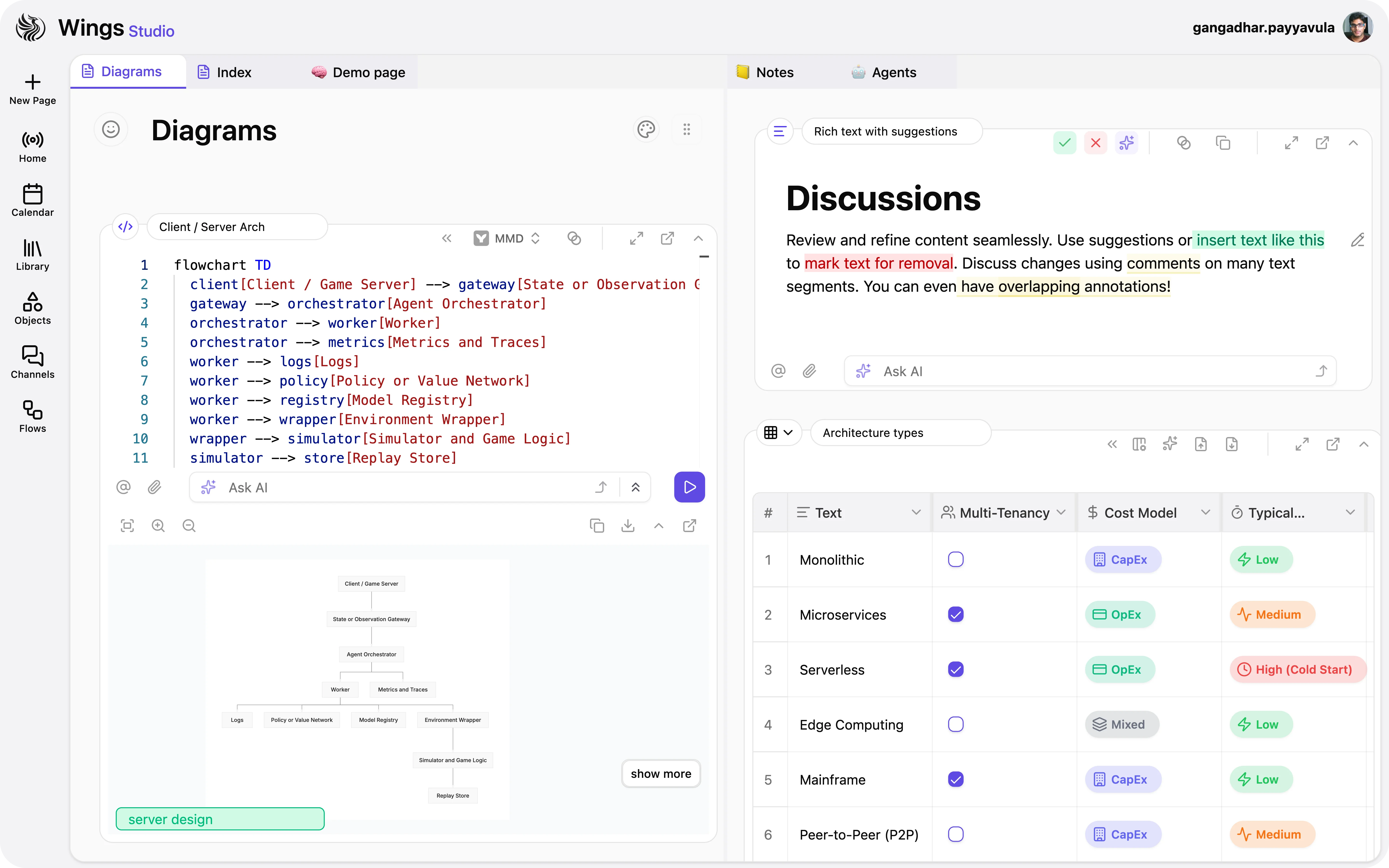Copy the Rich text with suggestions block
The width and height of the screenshot is (1389, 868).
1223,143
